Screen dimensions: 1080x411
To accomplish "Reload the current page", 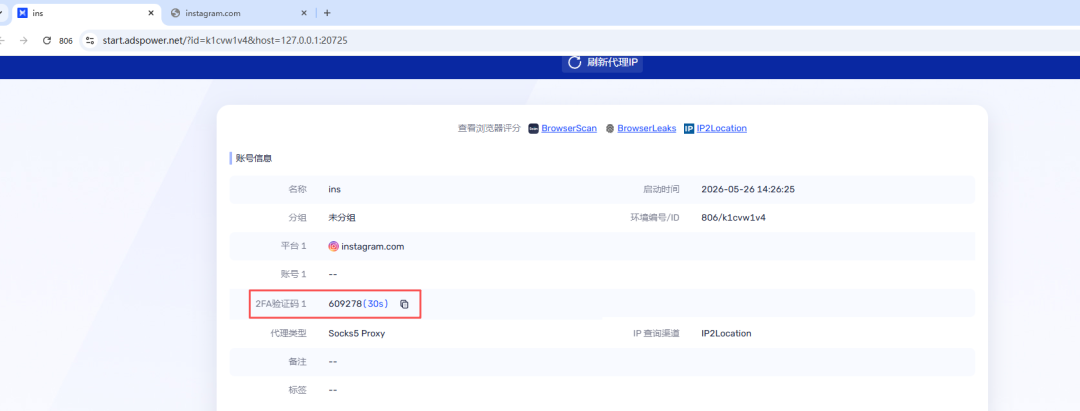I will click(47, 41).
